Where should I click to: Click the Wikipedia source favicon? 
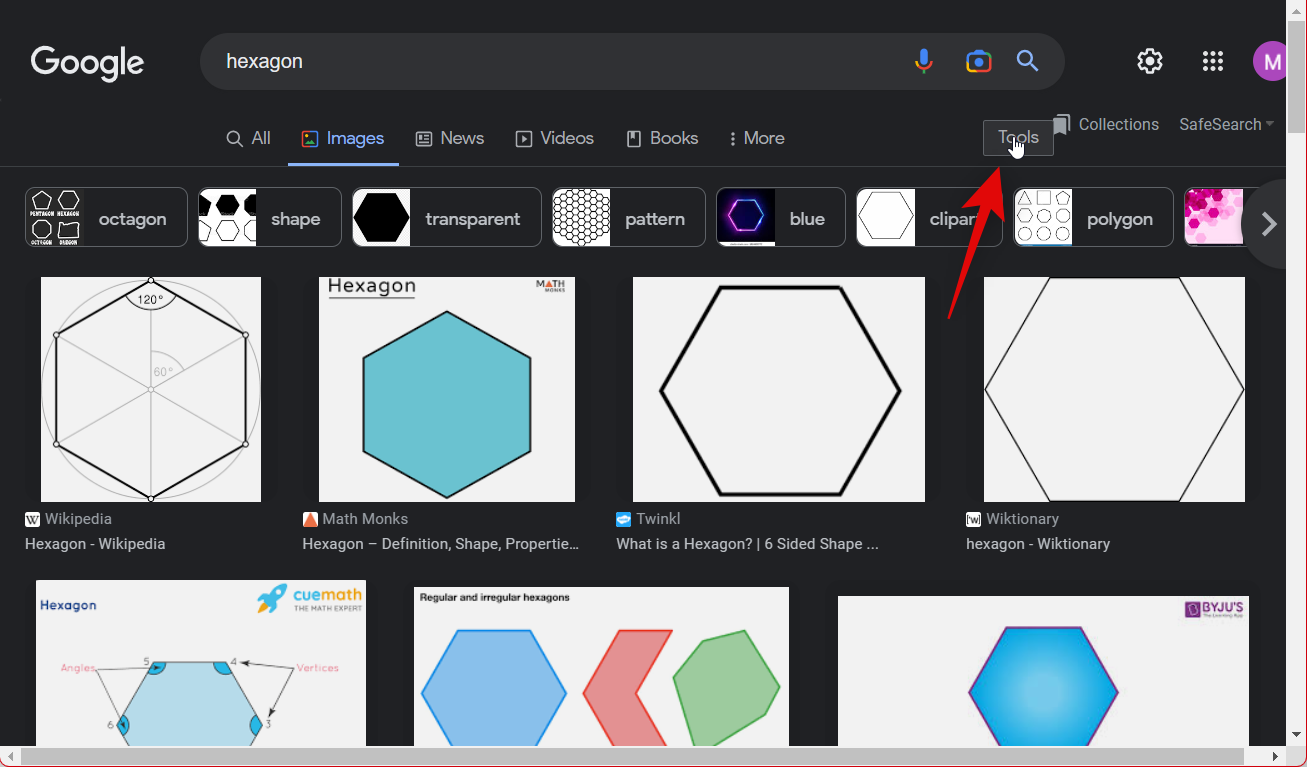click(33, 519)
